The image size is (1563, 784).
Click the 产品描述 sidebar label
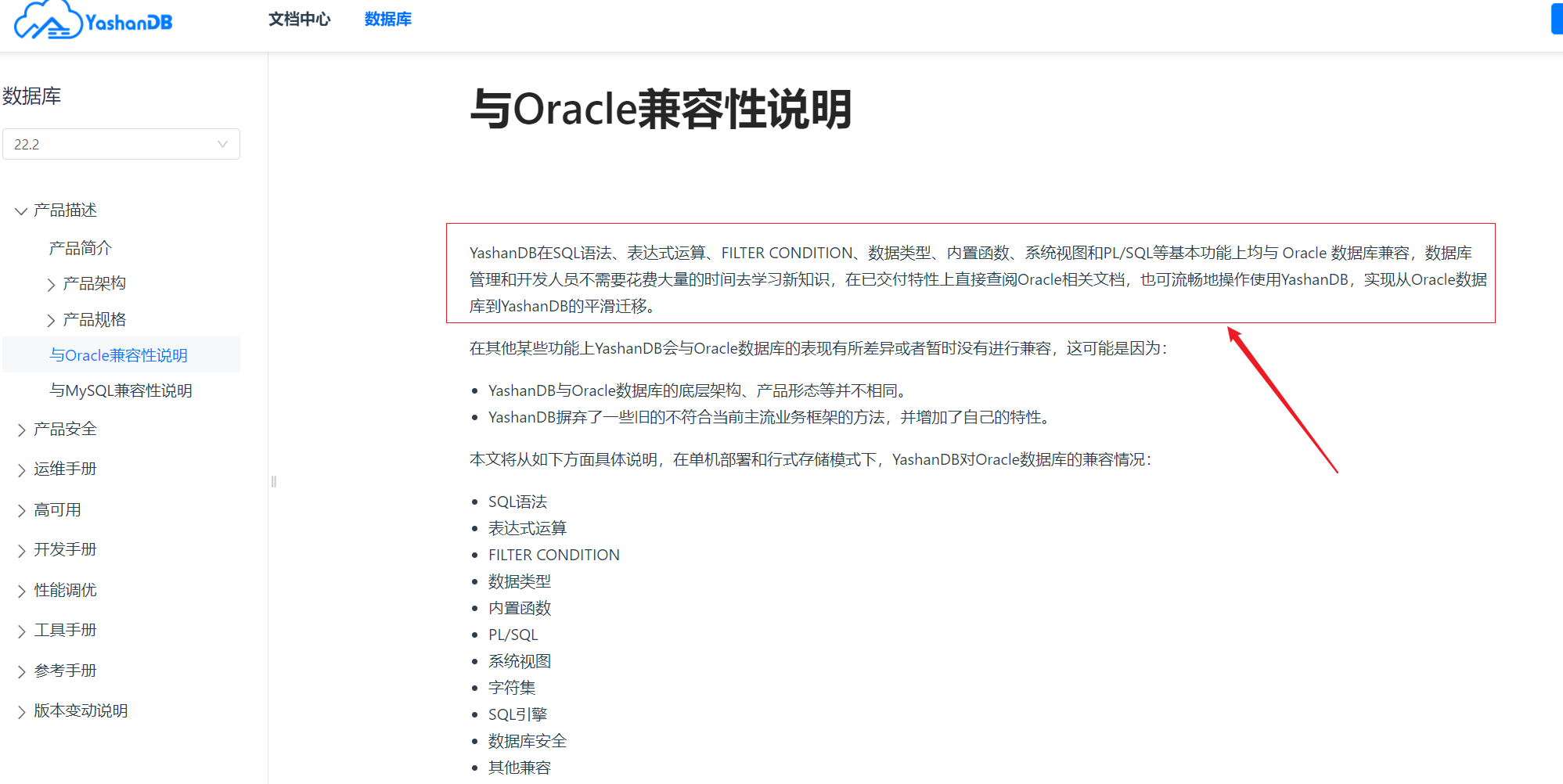(x=66, y=210)
